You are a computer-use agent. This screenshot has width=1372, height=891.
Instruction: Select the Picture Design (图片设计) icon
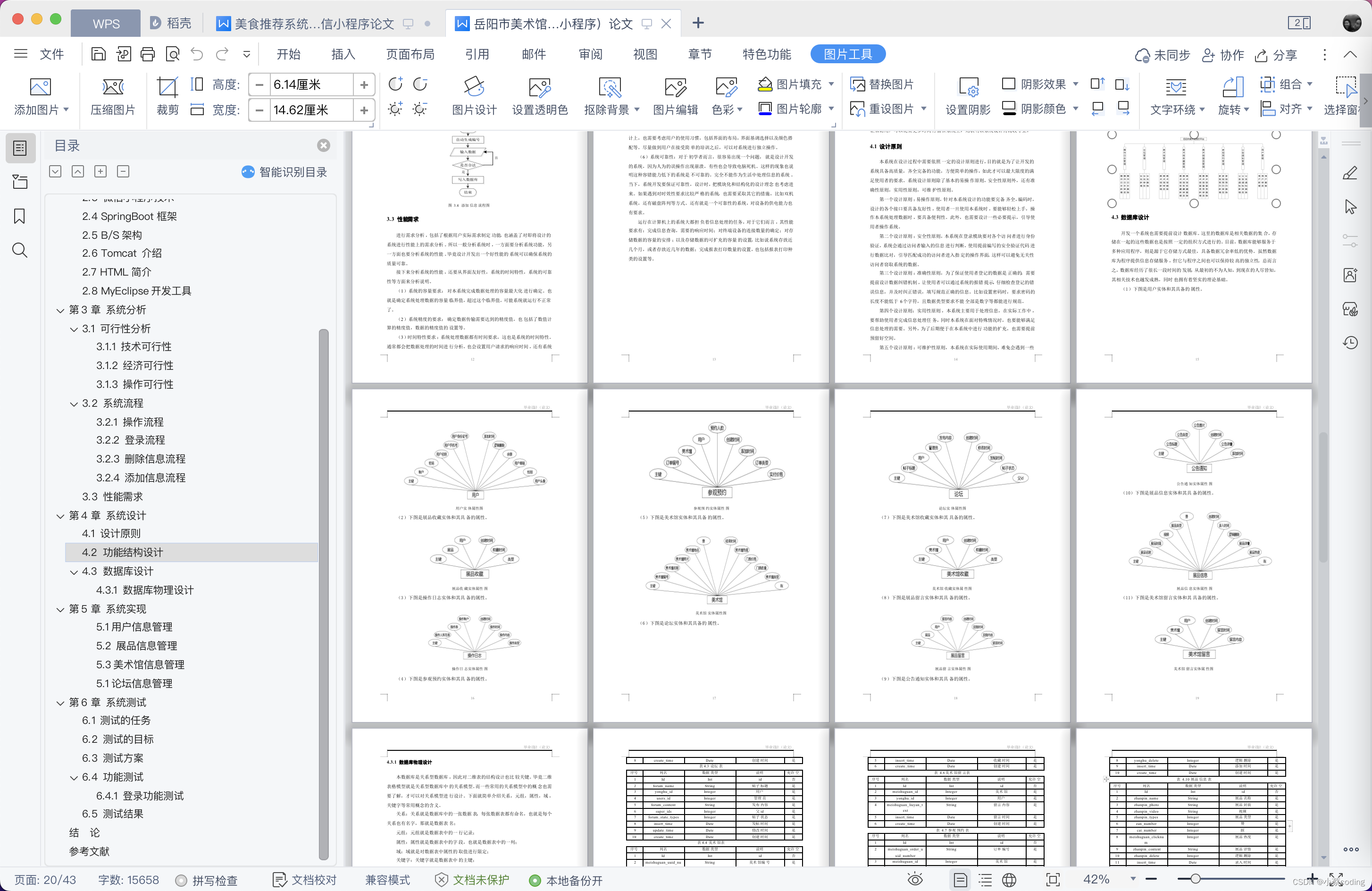(x=473, y=87)
